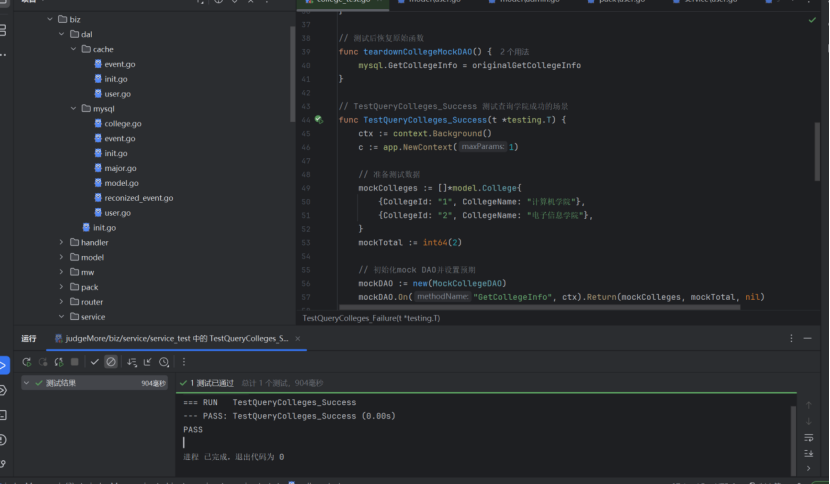Toggle Show Passed checkmark filter
The width and height of the screenshot is (830, 484).
pos(95,362)
